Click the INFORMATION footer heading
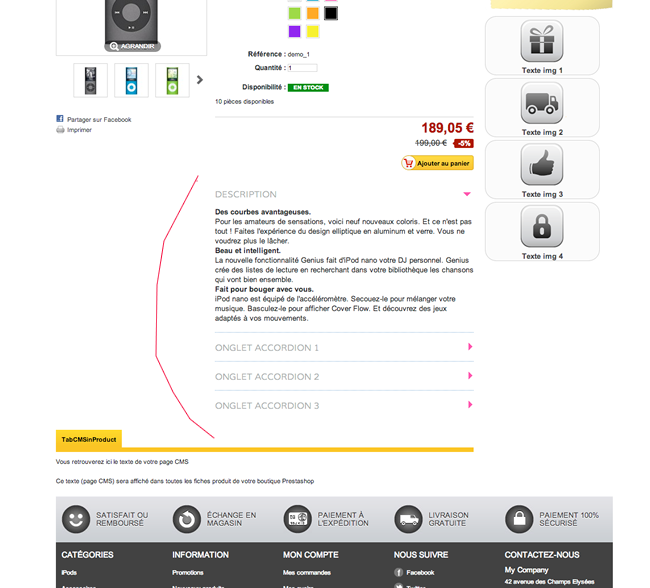The image size is (650, 588). tap(200, 555)
